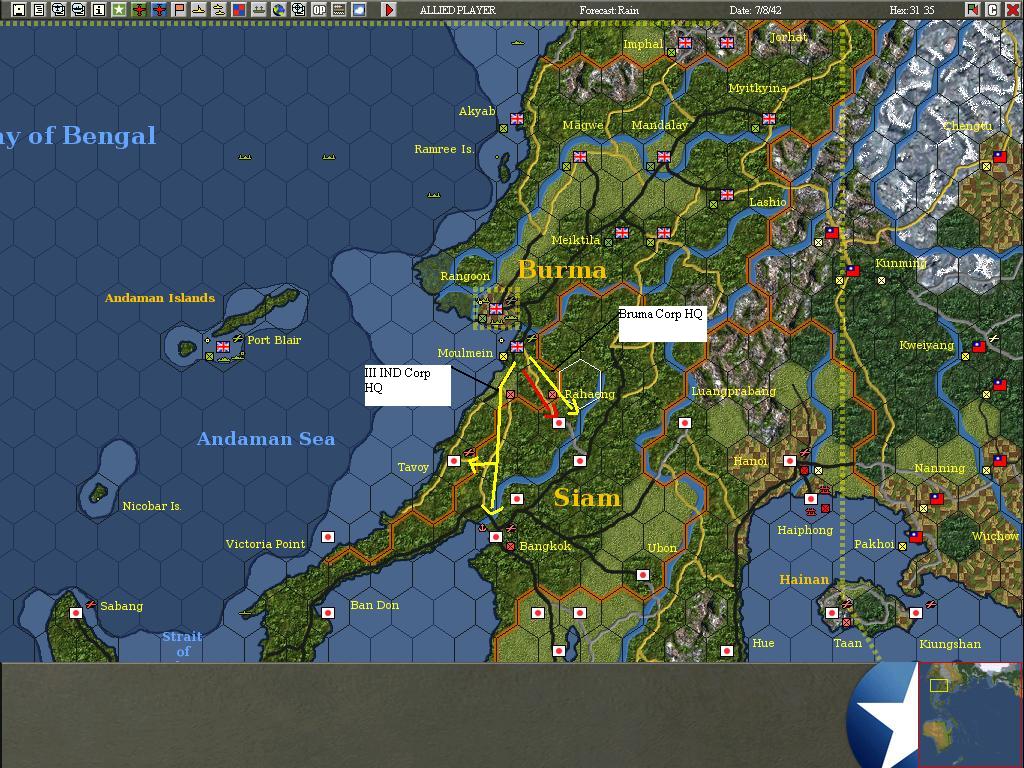The height and width of the screenshot is (768, 1024).
Task: Click the 'Forecast: Rain' status text
Action: [x=609, y=10]
